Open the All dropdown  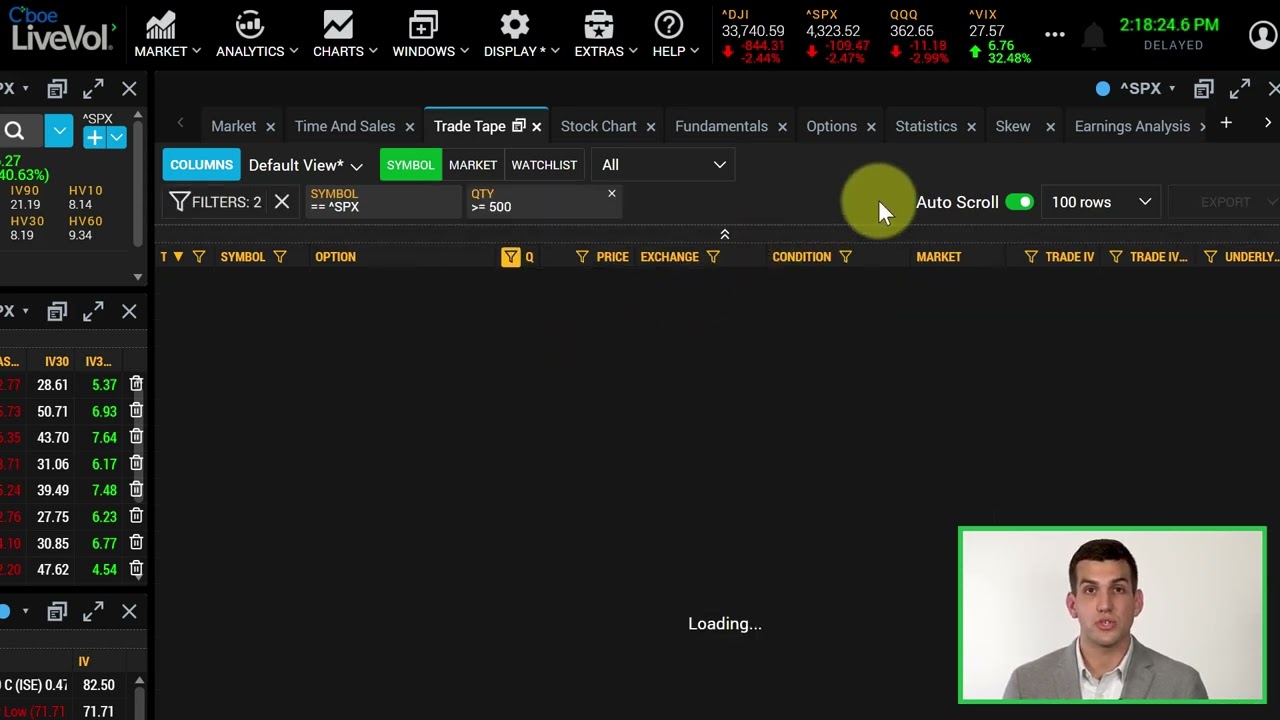point(664,165)
